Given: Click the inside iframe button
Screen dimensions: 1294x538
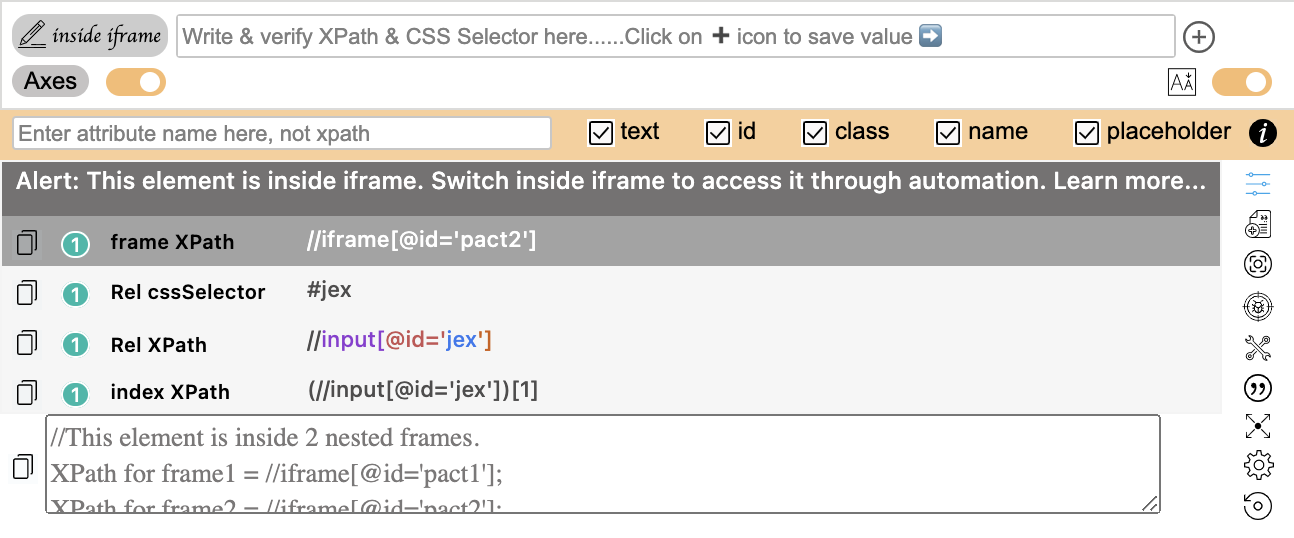Looking at the screenshot, I should pyautogui.click(x=90, y=36).
